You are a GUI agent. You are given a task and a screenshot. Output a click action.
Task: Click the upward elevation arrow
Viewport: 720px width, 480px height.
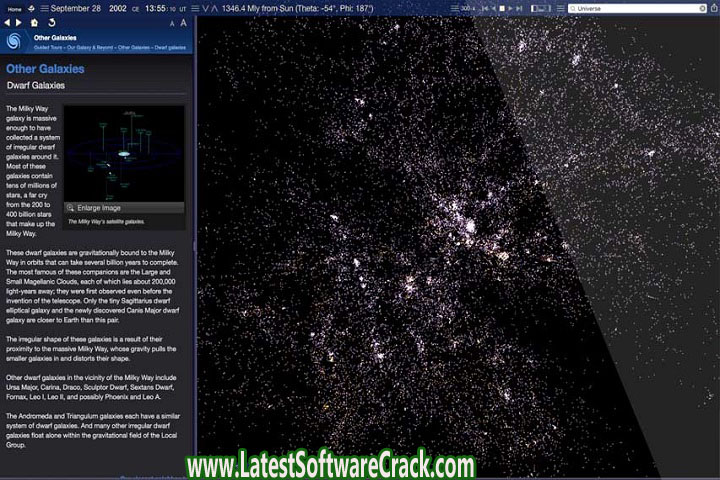(x=214, y=9)
